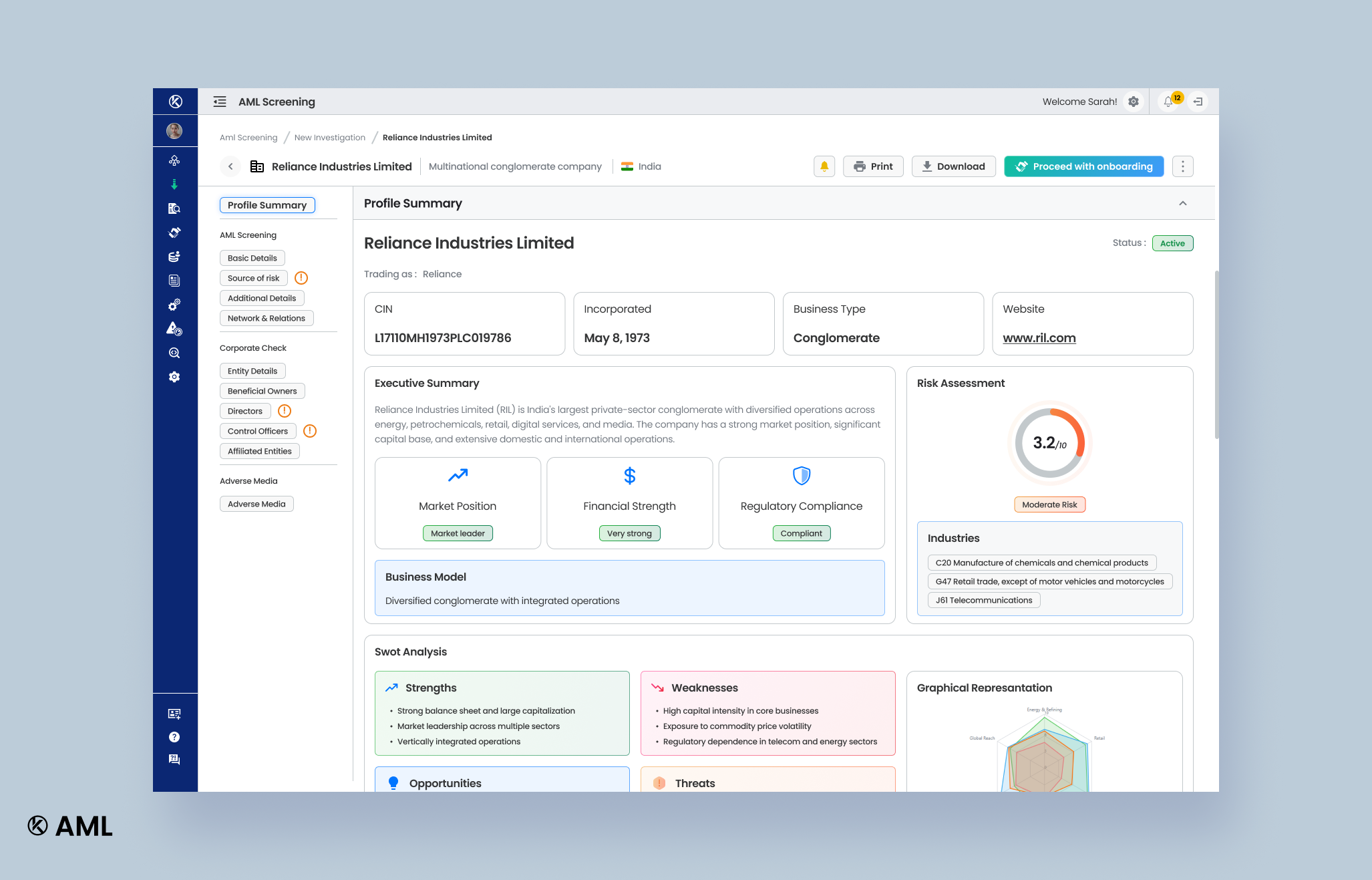Click the J61 Telecommunications industry tag

click(x=984, y=600)
